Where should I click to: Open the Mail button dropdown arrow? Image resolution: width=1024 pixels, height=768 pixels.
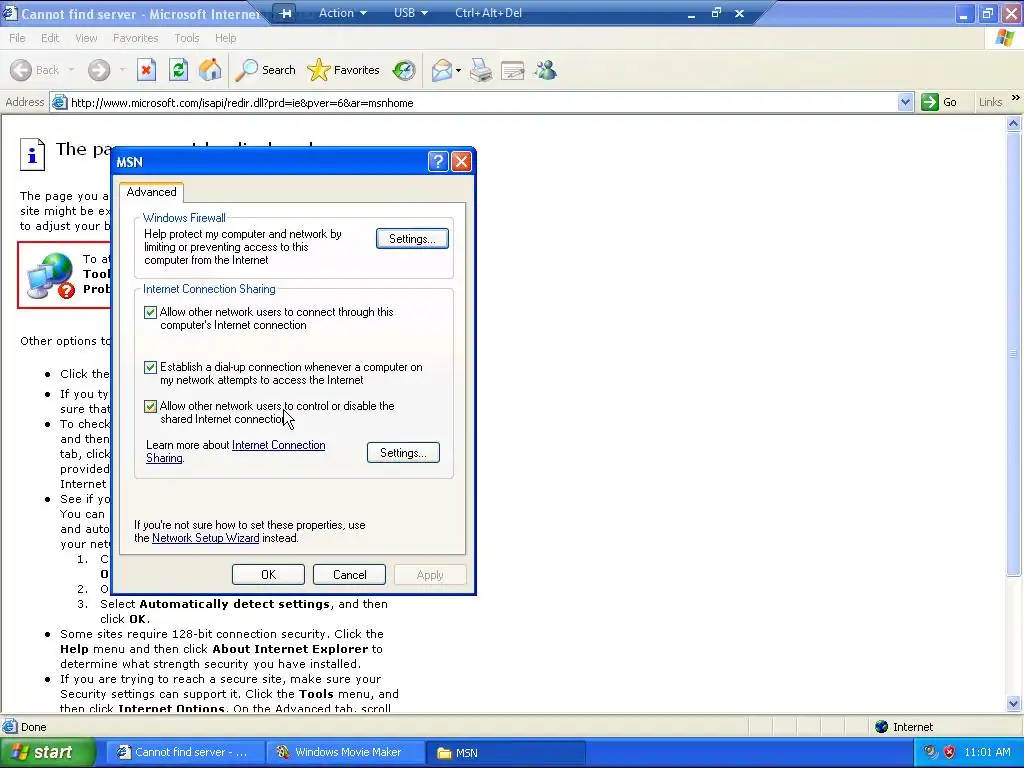[x=458, y=70]
